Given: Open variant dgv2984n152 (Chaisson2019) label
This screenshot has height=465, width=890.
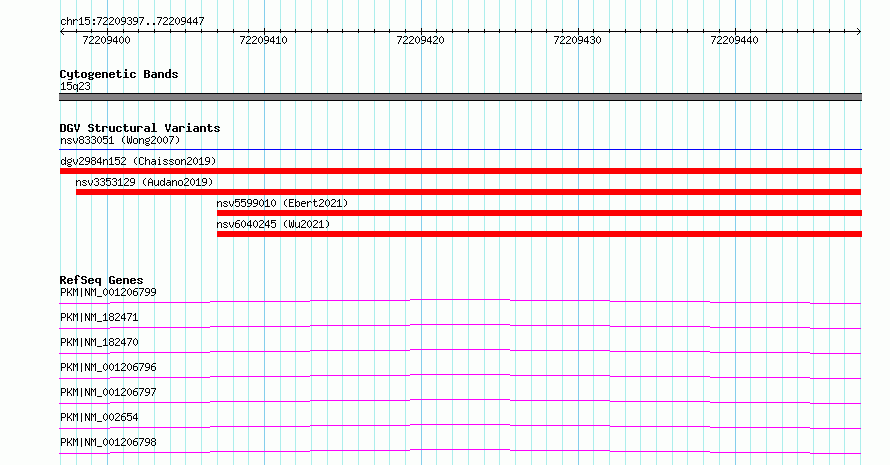Looking at the screenshot, I should point(138,161).
